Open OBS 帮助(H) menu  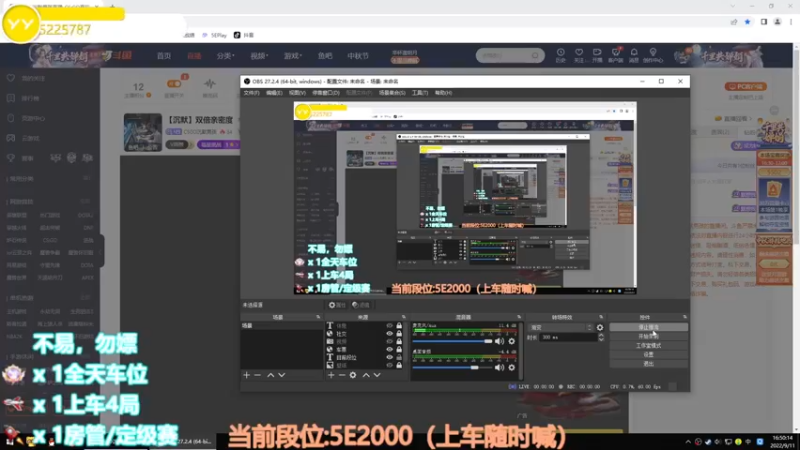443,93
